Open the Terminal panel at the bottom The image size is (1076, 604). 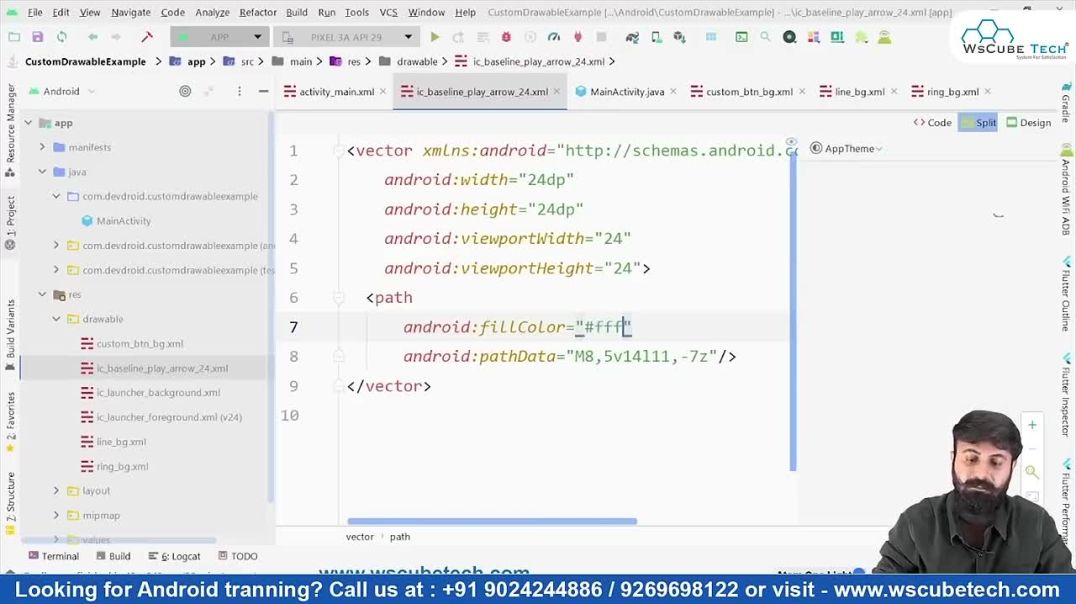click(x=54, y=556)
